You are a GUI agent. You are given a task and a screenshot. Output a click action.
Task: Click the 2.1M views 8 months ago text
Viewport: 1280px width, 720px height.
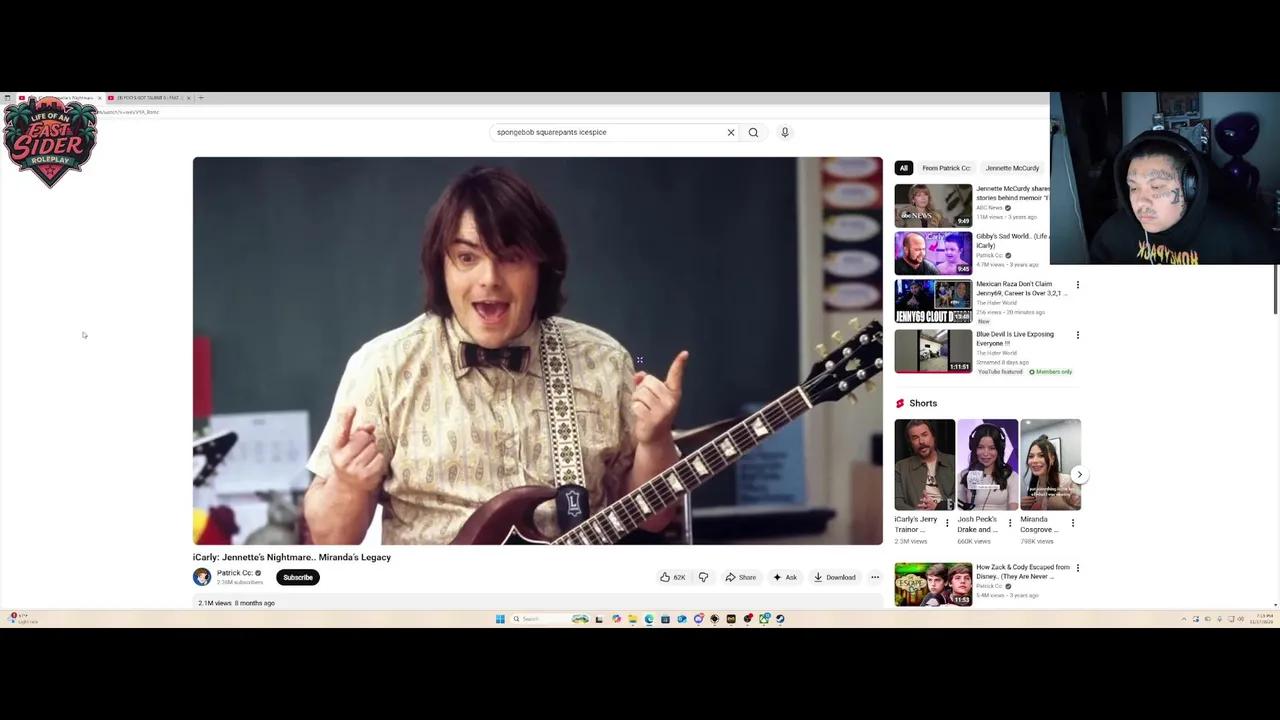point(236,603)
